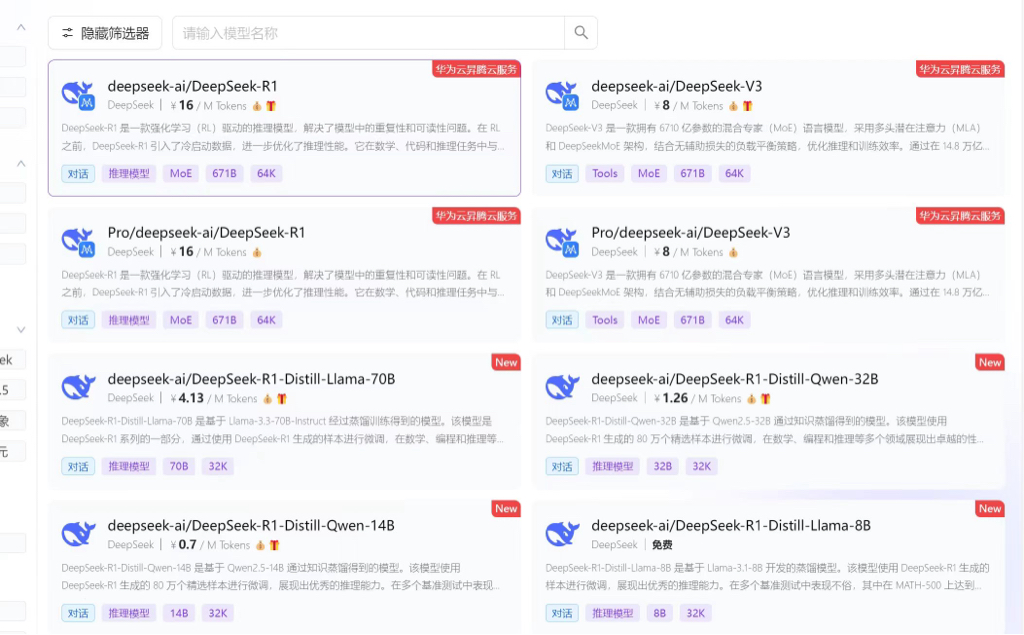Click 推理模型 tag on deepseek-ai/DeepSeek-R1 card
The height and width of the screenshot is (635, 1024).
(x=129, y=174)
